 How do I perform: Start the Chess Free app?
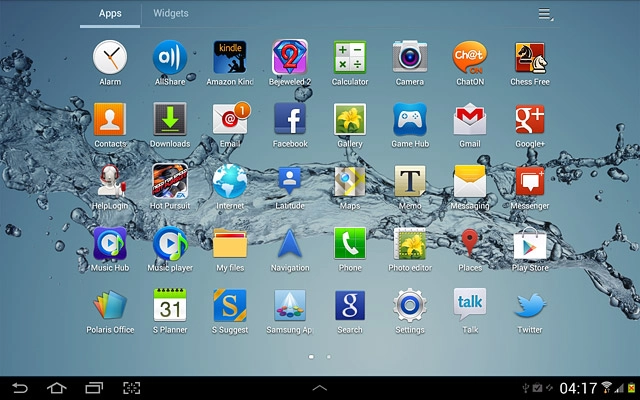[x=529, y=58]
